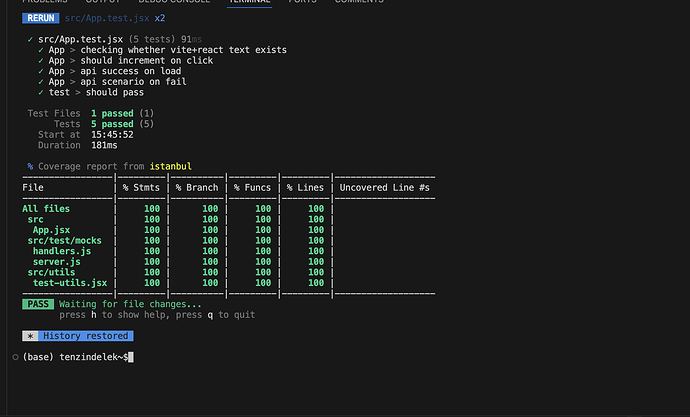Click % Stmts value for All files
The image size is (690, 417).
coord(152,208)
